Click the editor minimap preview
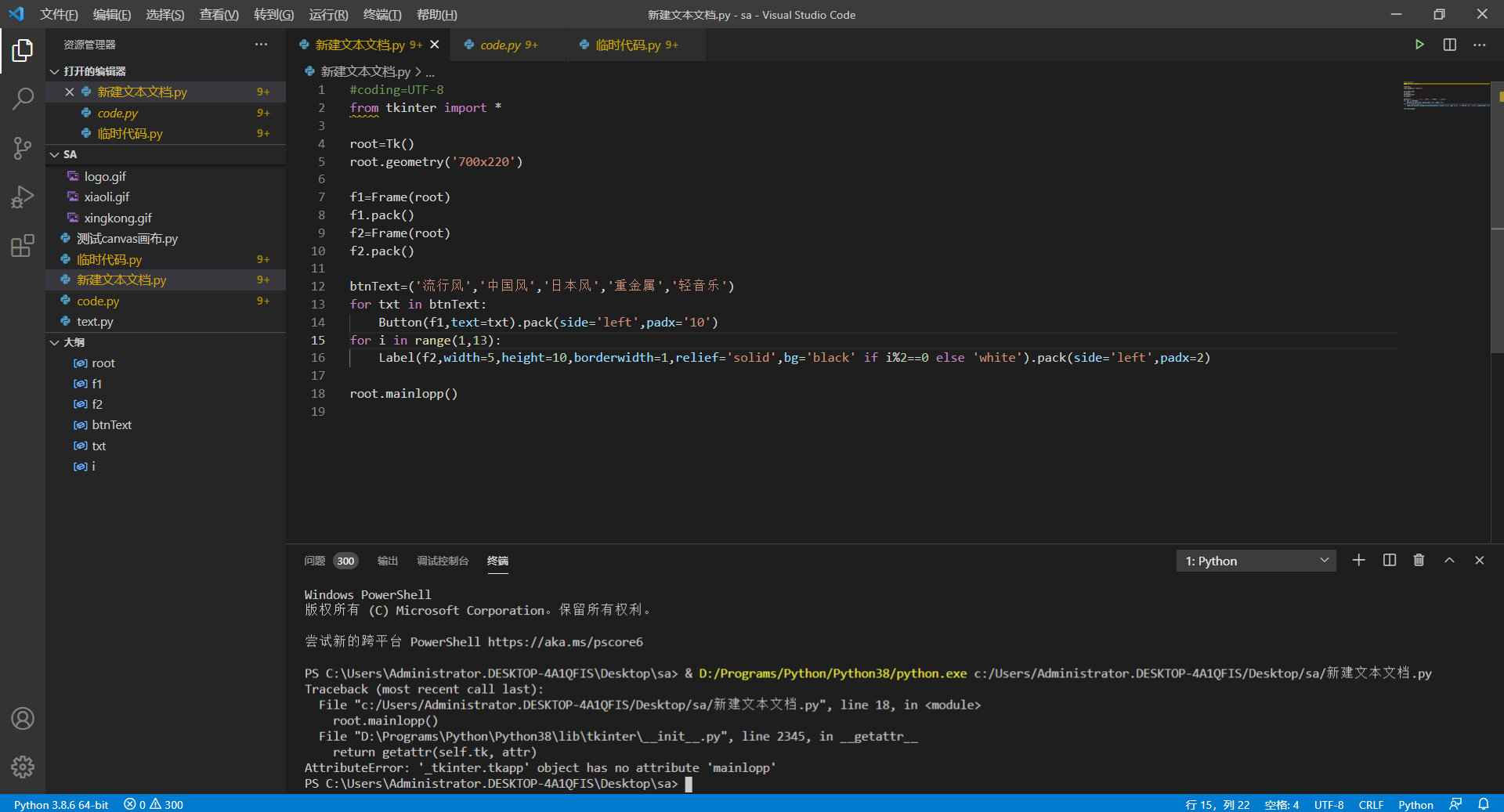 pos(1446,96)
